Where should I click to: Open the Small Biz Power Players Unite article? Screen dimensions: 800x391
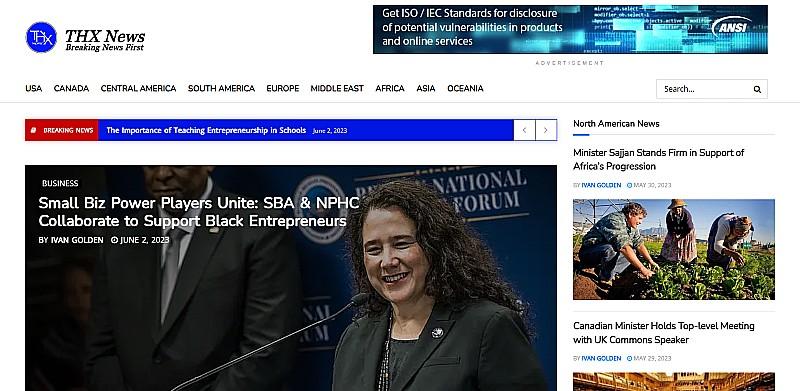tap(199, 212)
